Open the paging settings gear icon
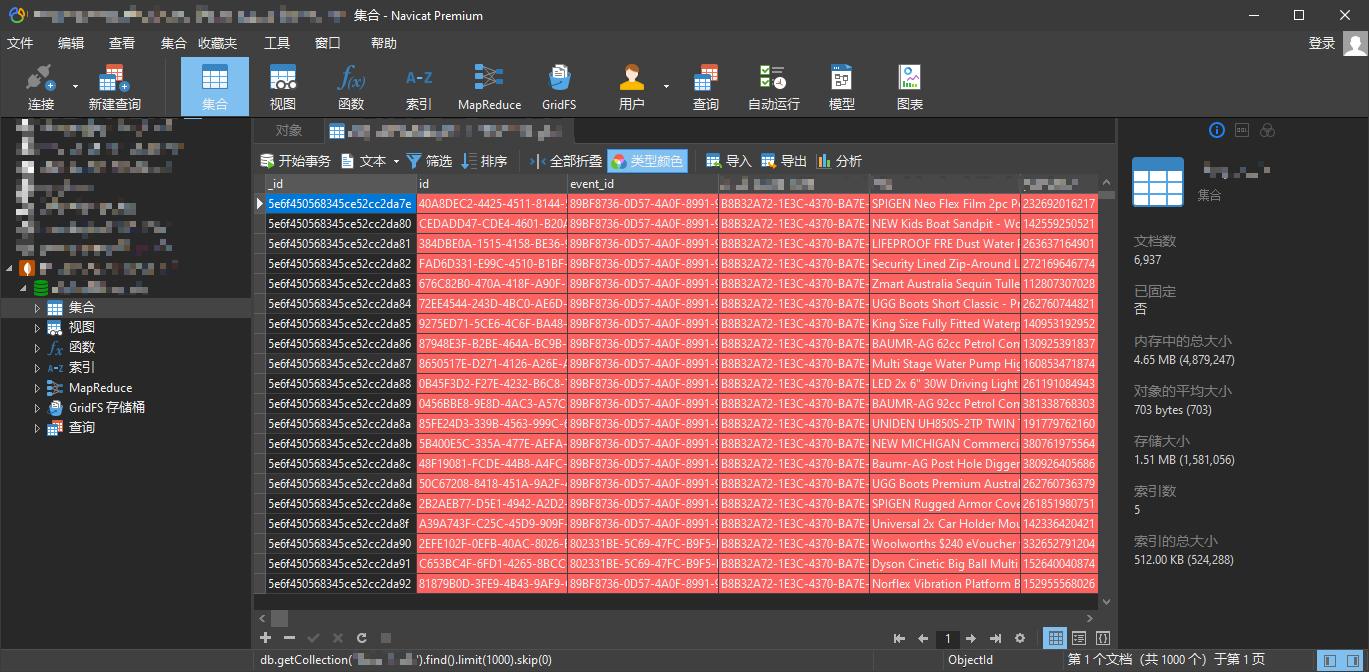This screenshot has width=1369, height=672. (x=1020, y=638)
